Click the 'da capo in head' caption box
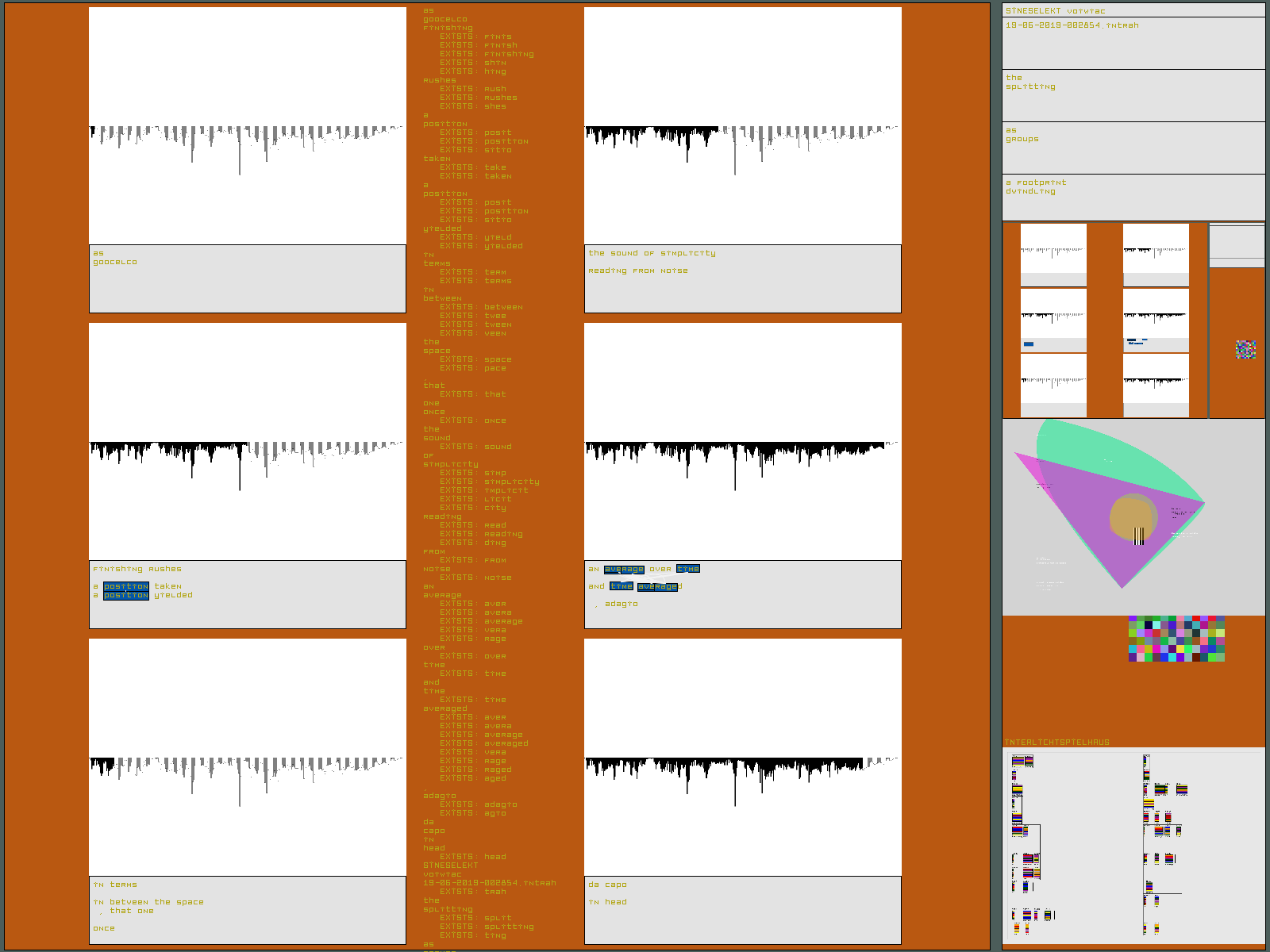 pyautogui.click(x=742, y=909)
